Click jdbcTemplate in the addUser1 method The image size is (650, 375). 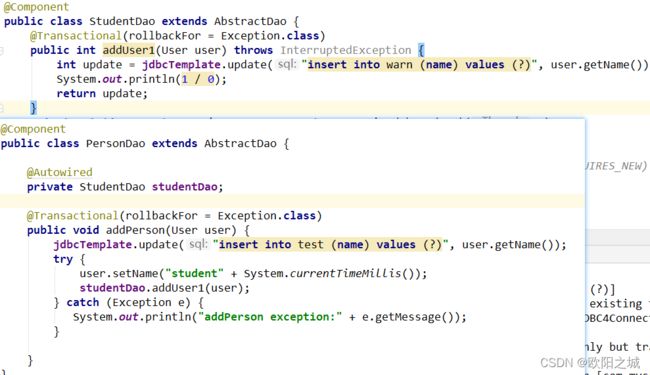click(x=181, y=65)
